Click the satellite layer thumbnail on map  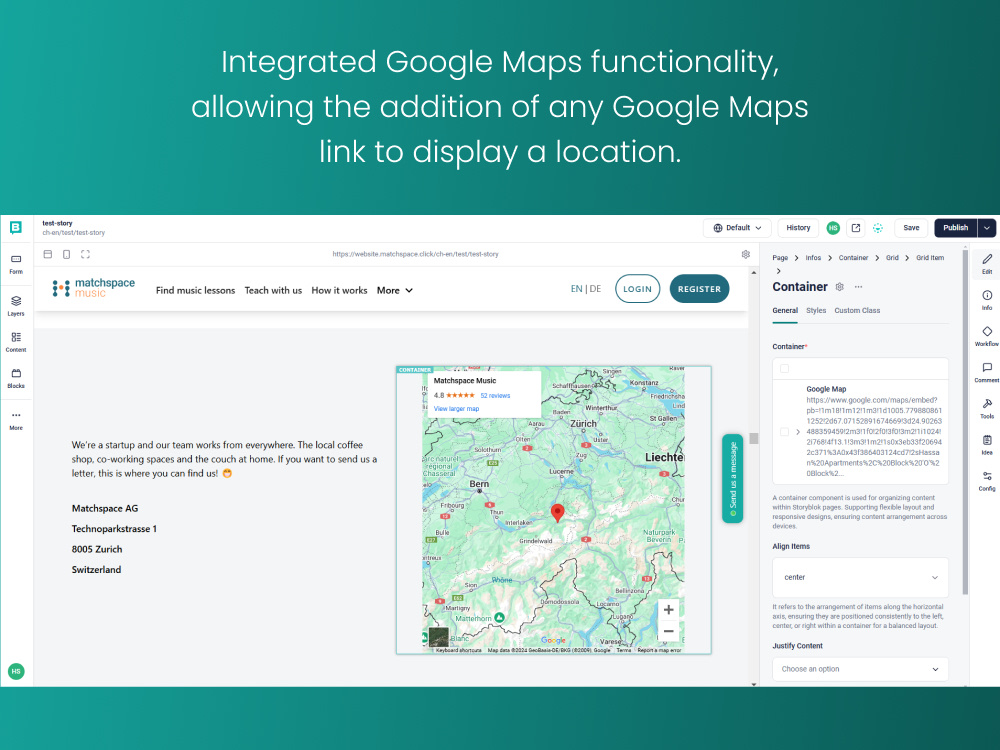(x=439, y=637)
